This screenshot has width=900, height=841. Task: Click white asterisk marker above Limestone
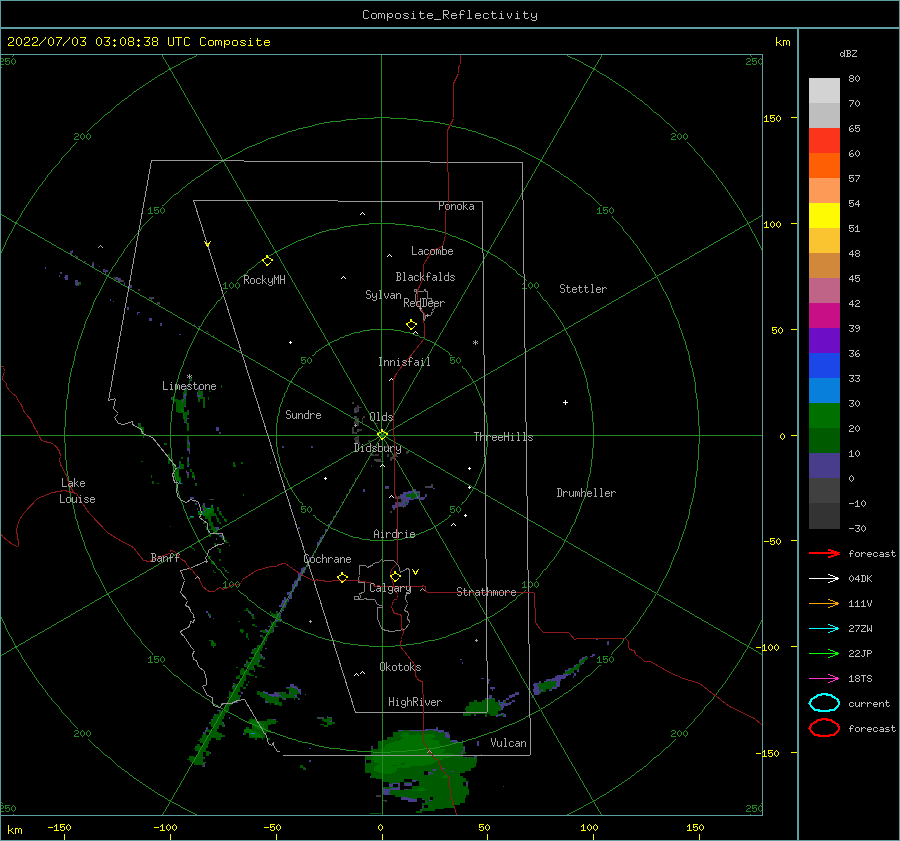point(189,377)
